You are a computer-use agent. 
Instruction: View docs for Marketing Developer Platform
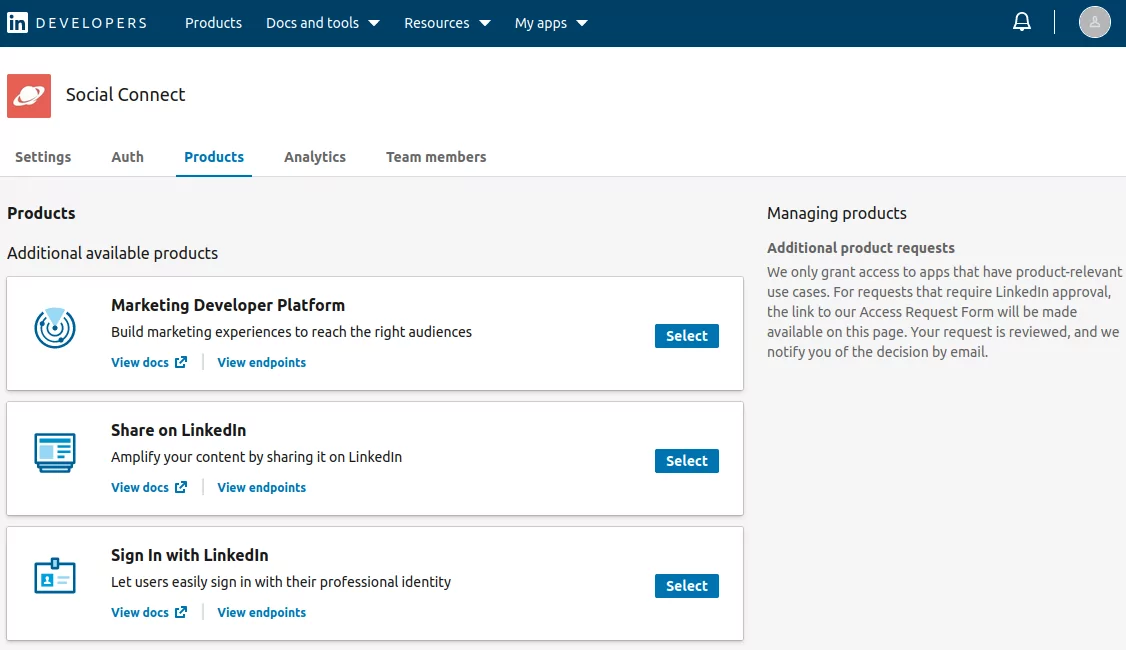coord(149,363)
